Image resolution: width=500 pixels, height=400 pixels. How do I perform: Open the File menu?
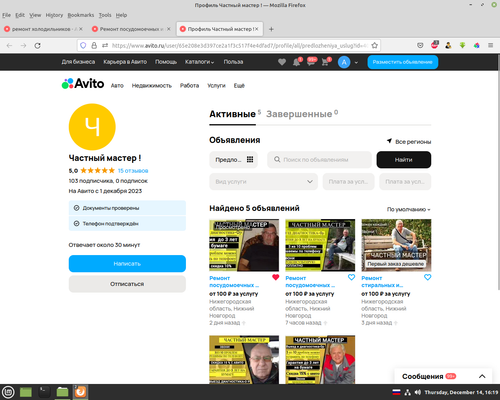click(x=6, y=15)
